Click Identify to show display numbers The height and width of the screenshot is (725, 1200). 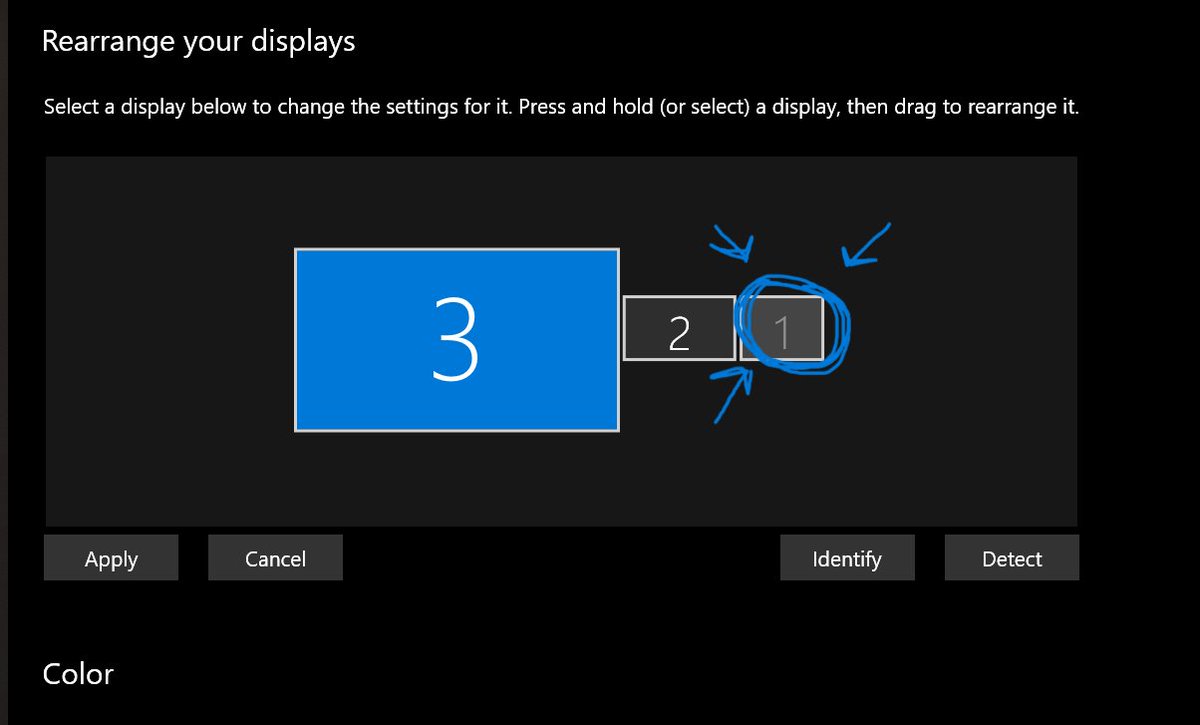[x=847, y=558]
